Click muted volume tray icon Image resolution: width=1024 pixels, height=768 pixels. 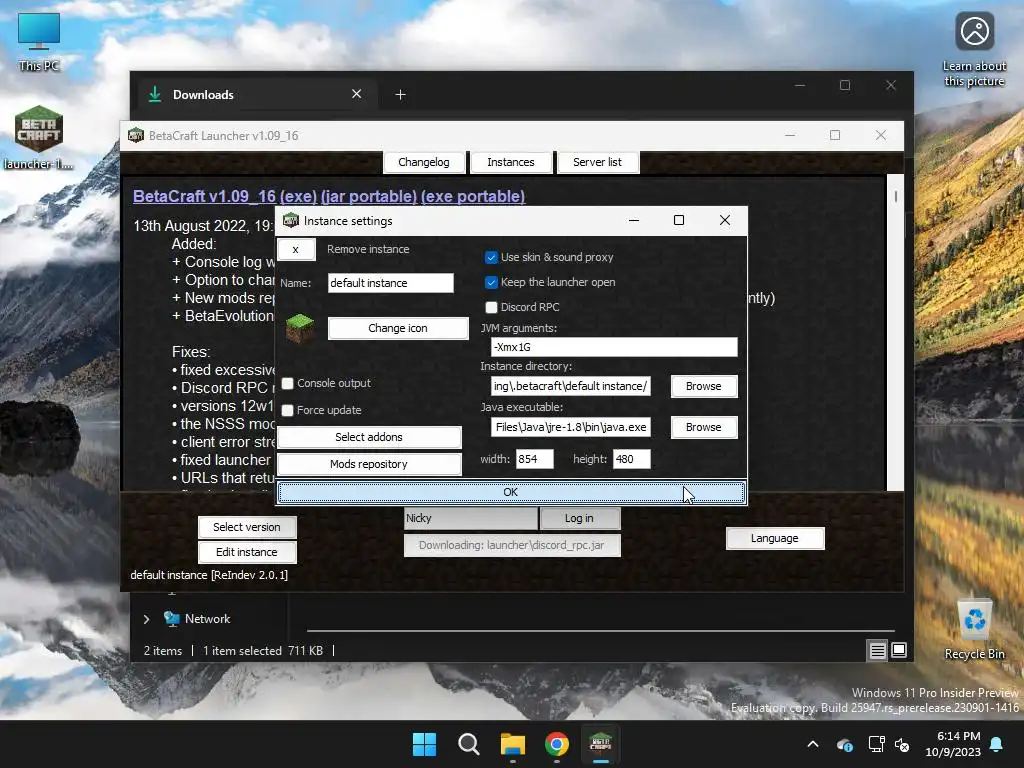coord(902,744)
